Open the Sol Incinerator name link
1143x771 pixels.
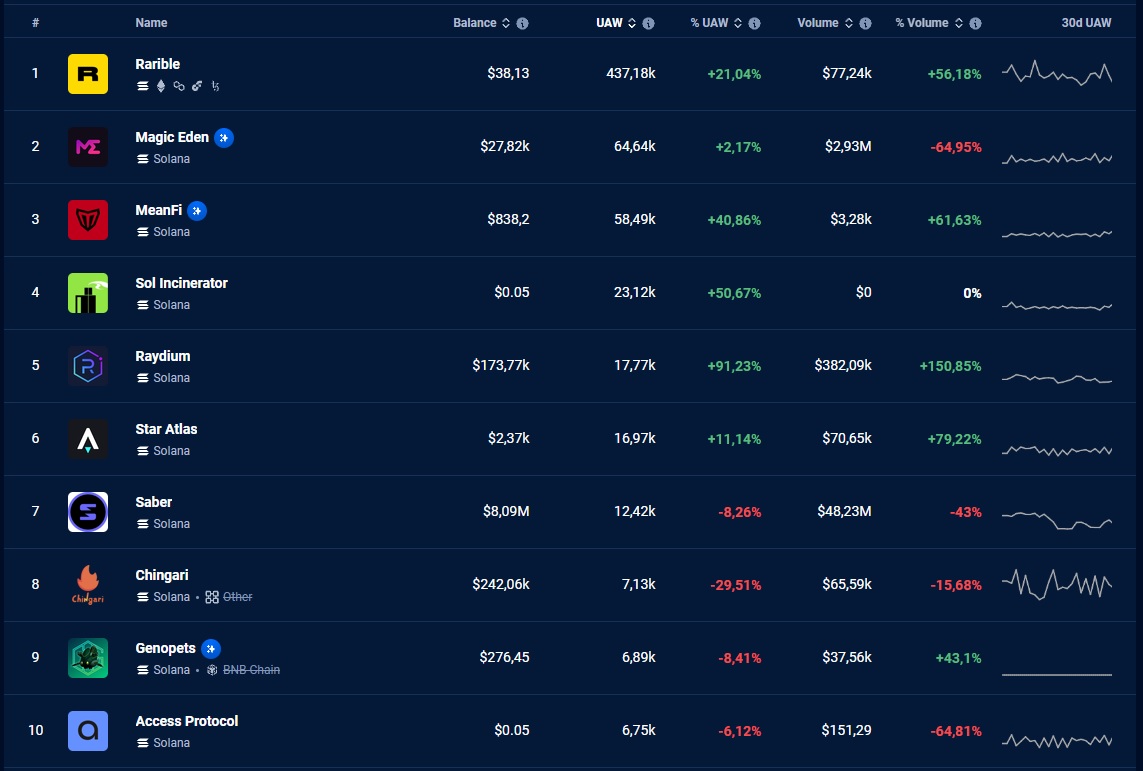181,283
